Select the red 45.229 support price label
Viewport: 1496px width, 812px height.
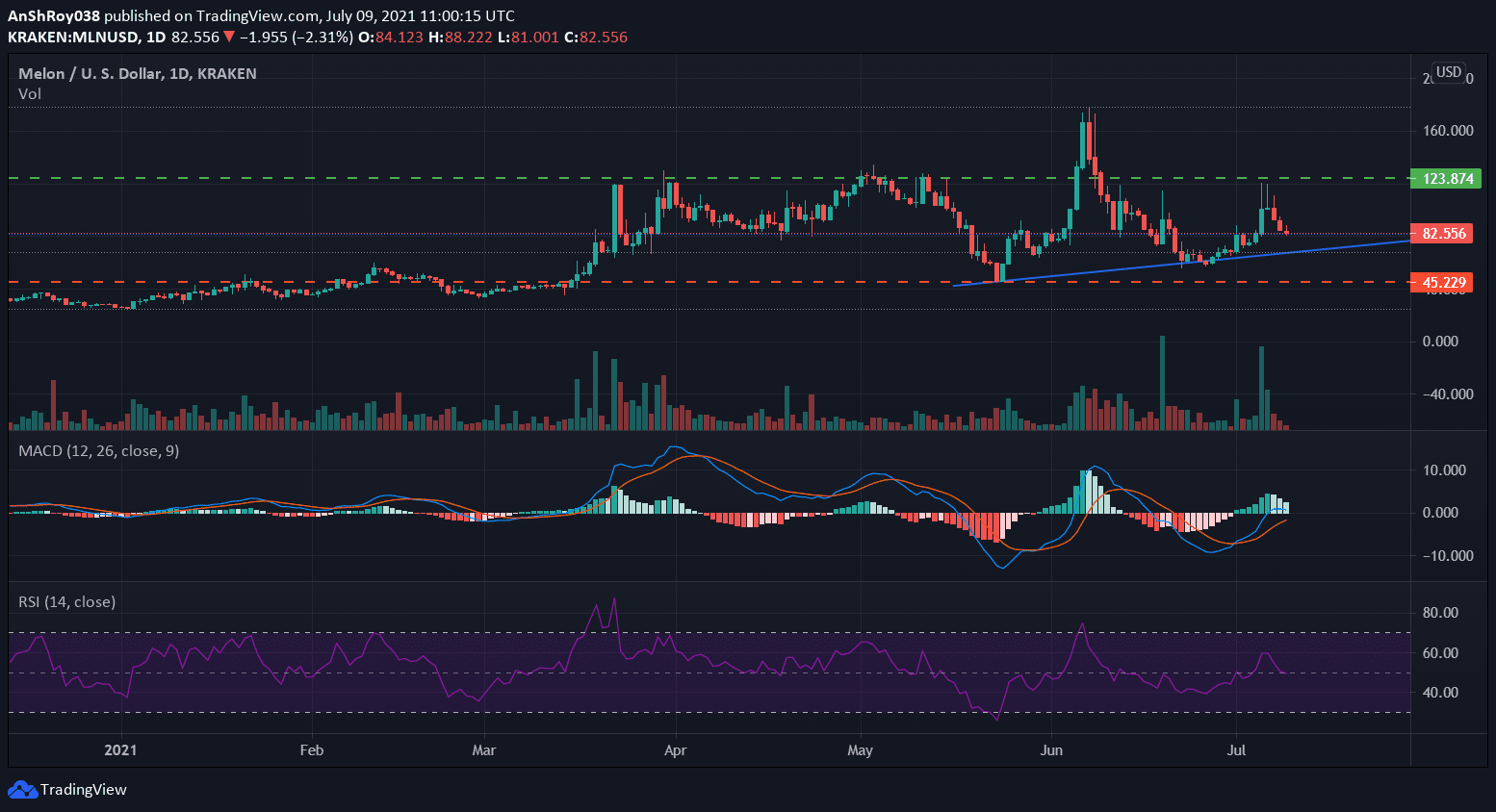pyautogui.click(x=1444, y=282)
